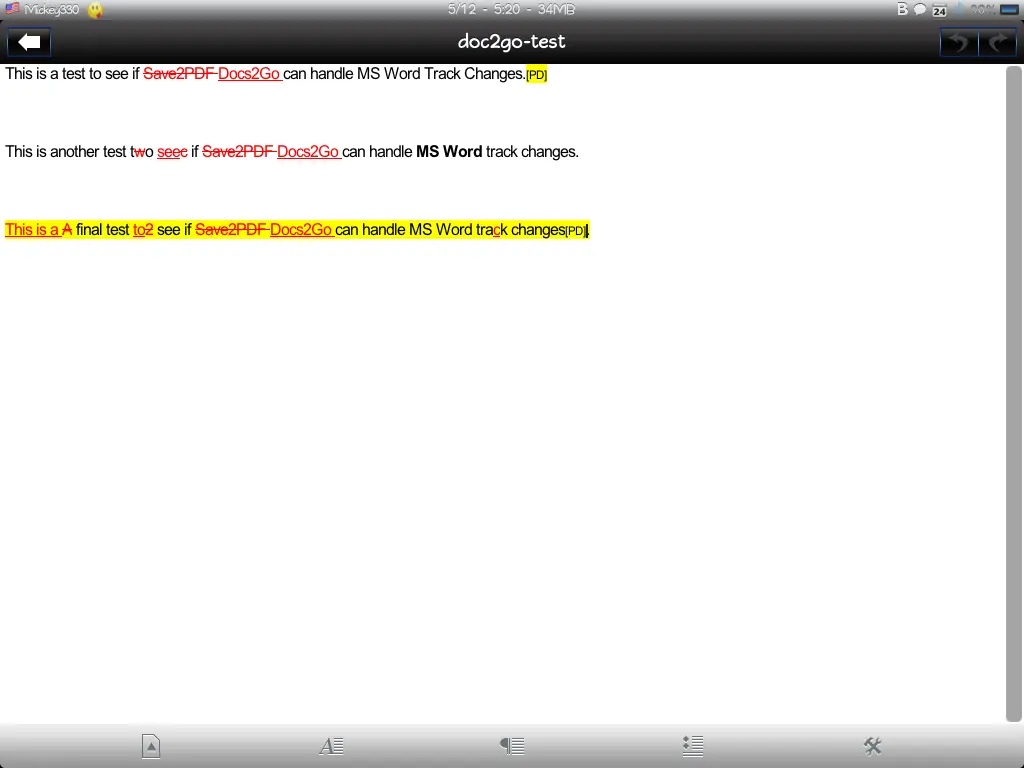Tap the back arrow button

click(30, 42)
